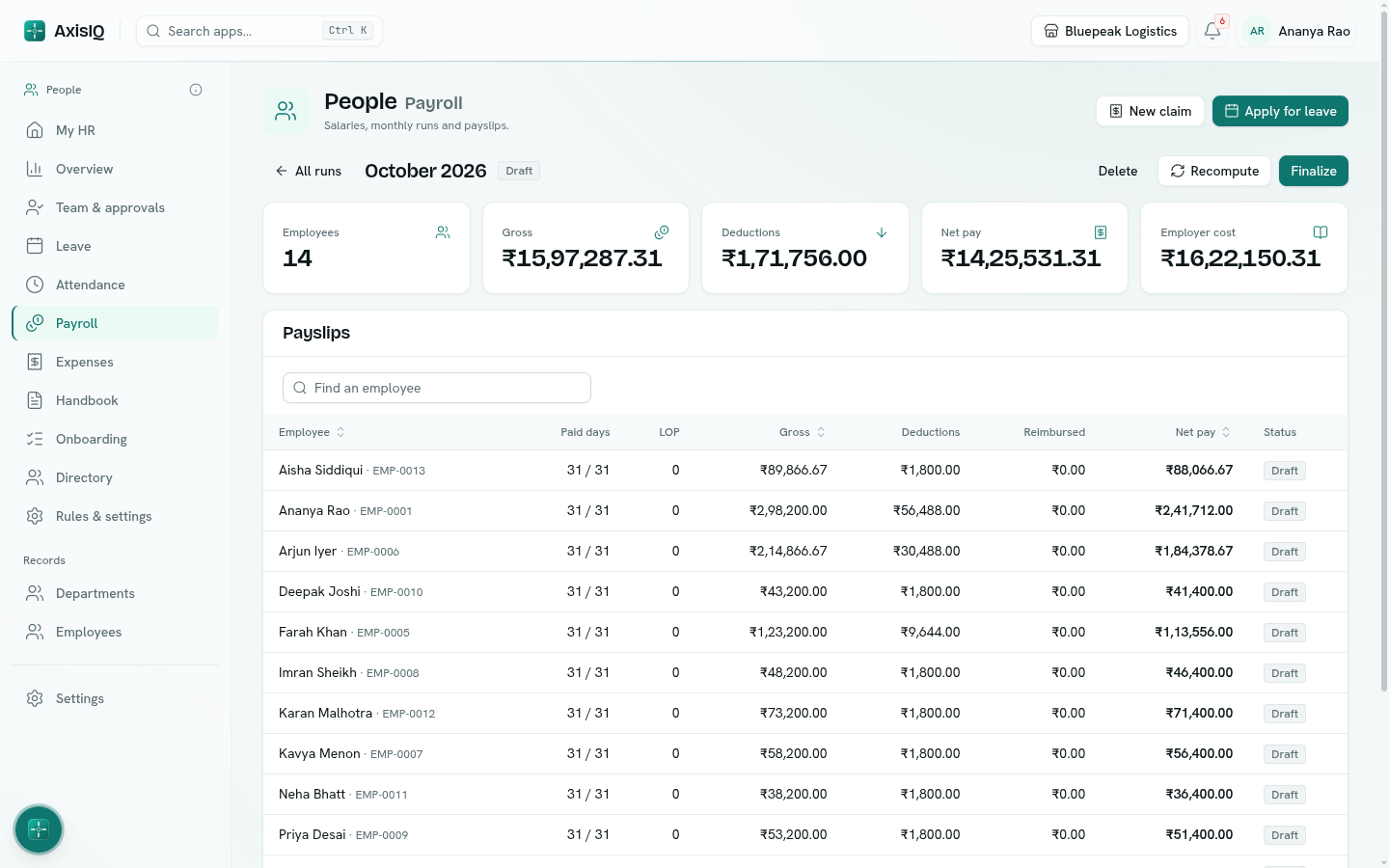Screen dimensions: 1389x868
Task: Click the Status column header
Action: pos(1280,432)
